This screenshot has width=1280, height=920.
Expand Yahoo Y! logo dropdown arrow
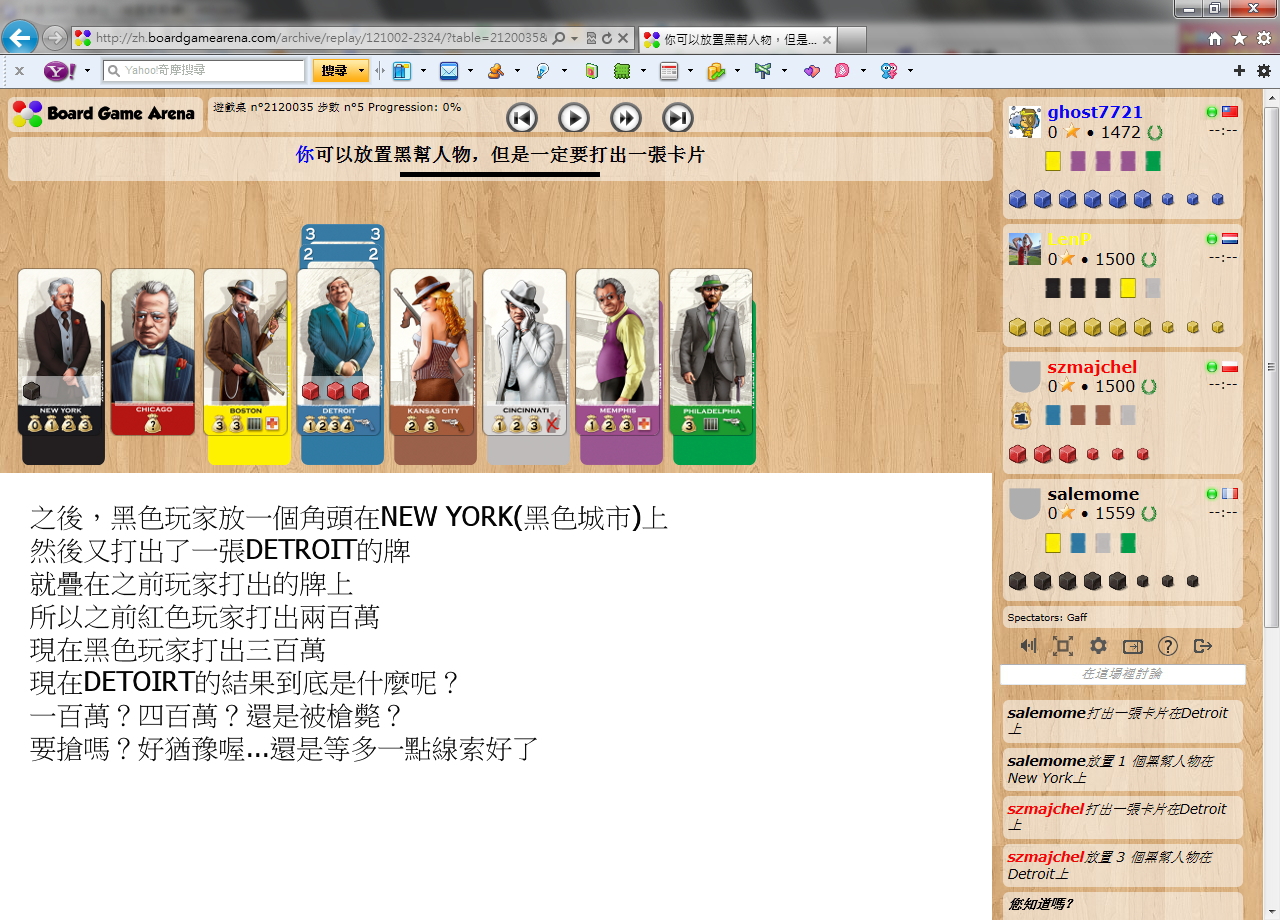(x=87, y=71)
